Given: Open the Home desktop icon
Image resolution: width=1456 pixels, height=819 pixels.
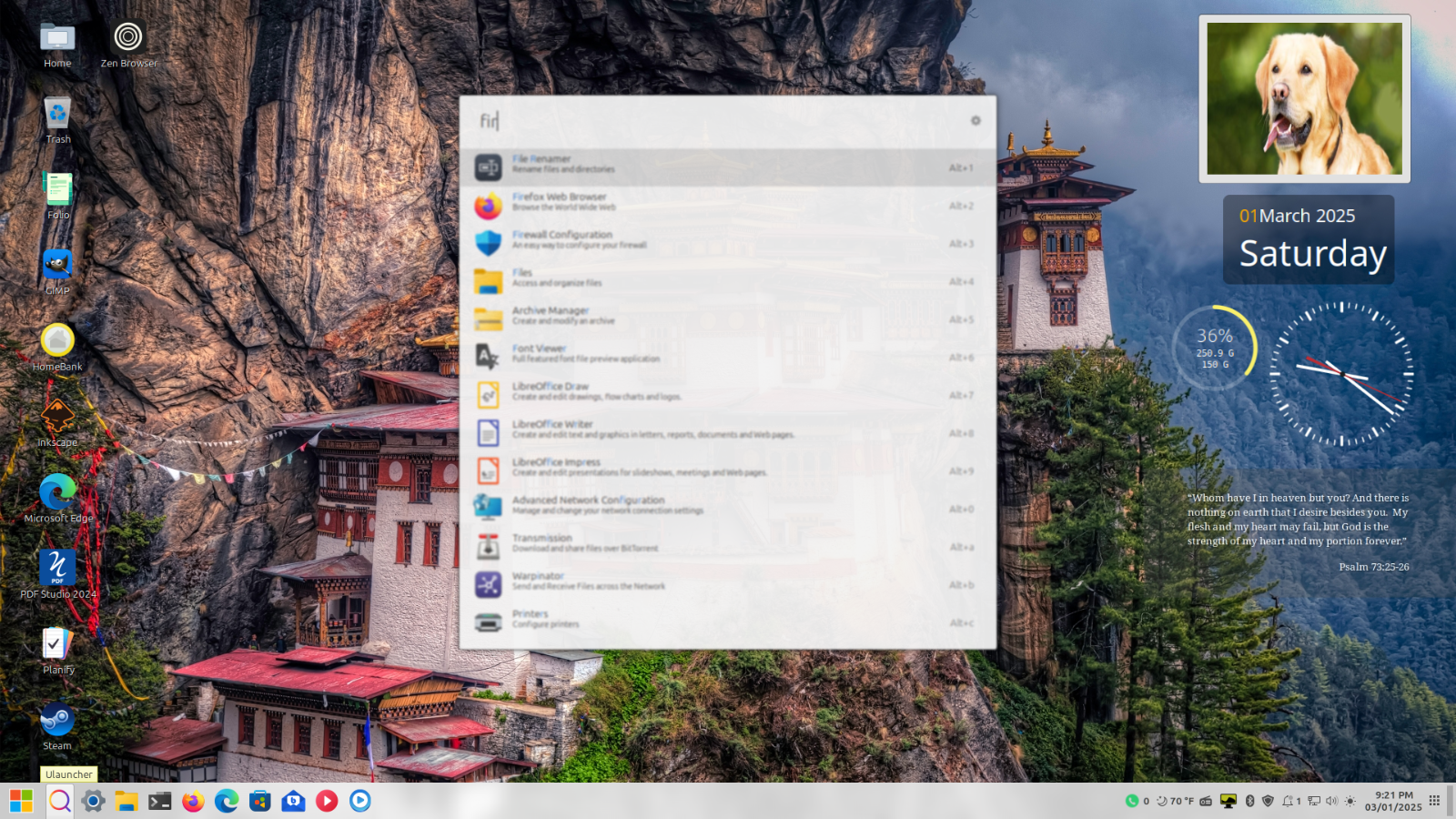Looking at the screenshot, I should click(x=57, y=45).
